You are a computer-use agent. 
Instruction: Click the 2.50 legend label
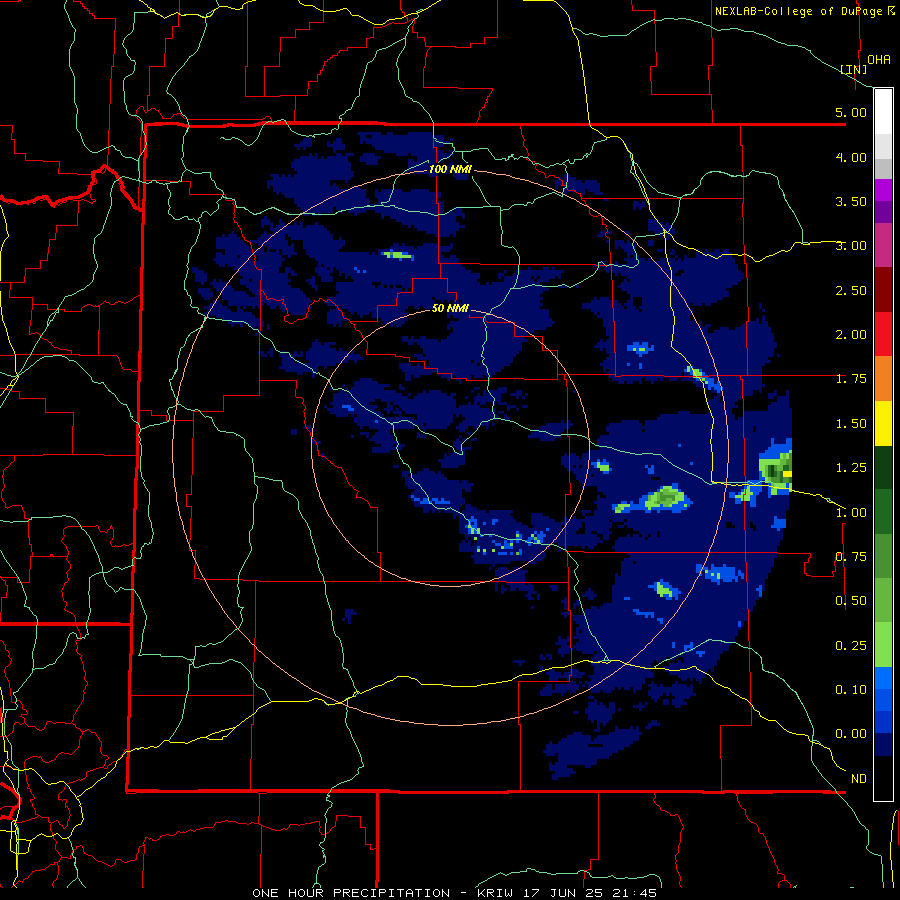[x=851, y=290]
